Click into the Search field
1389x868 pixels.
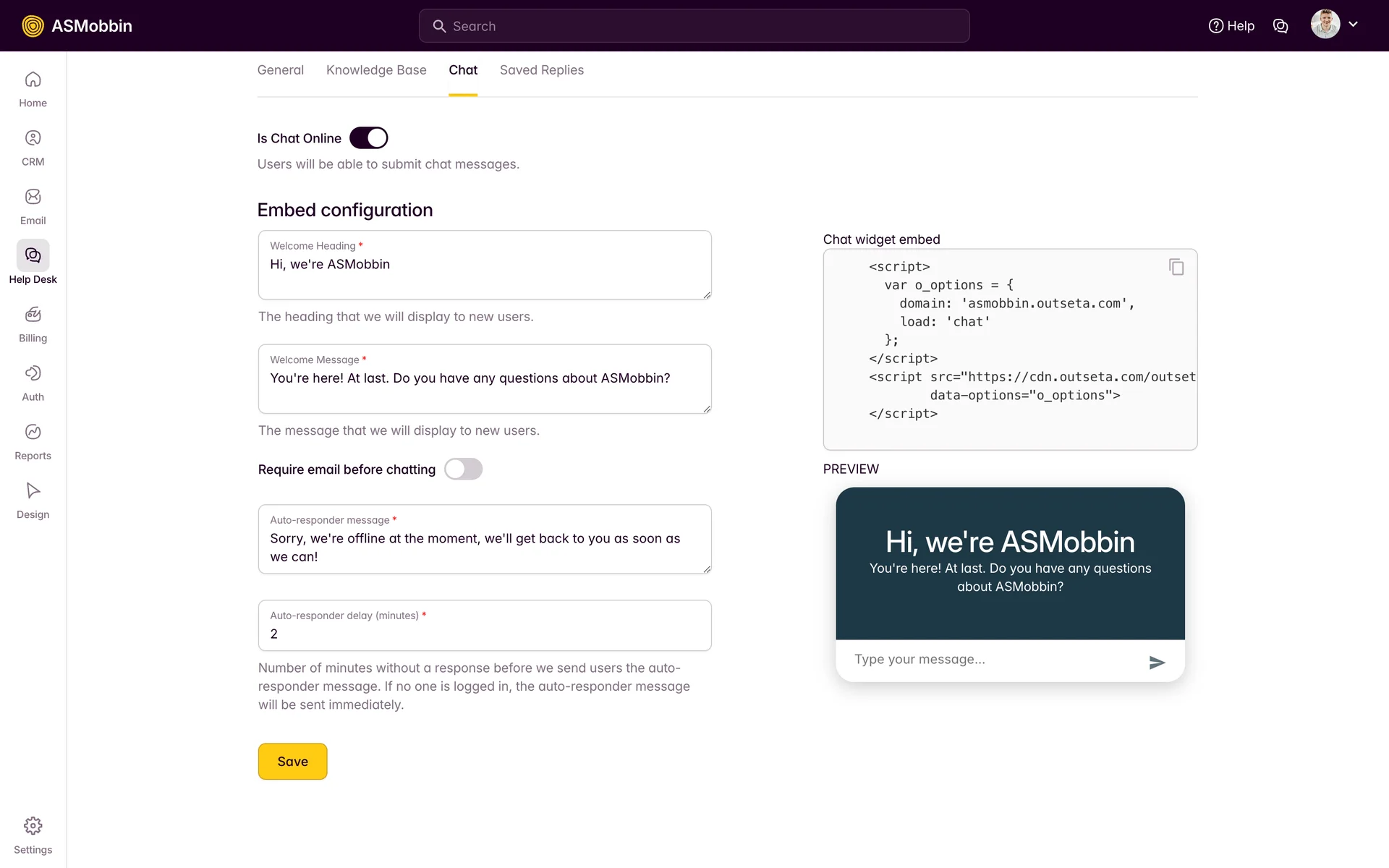tap(694, 26)
